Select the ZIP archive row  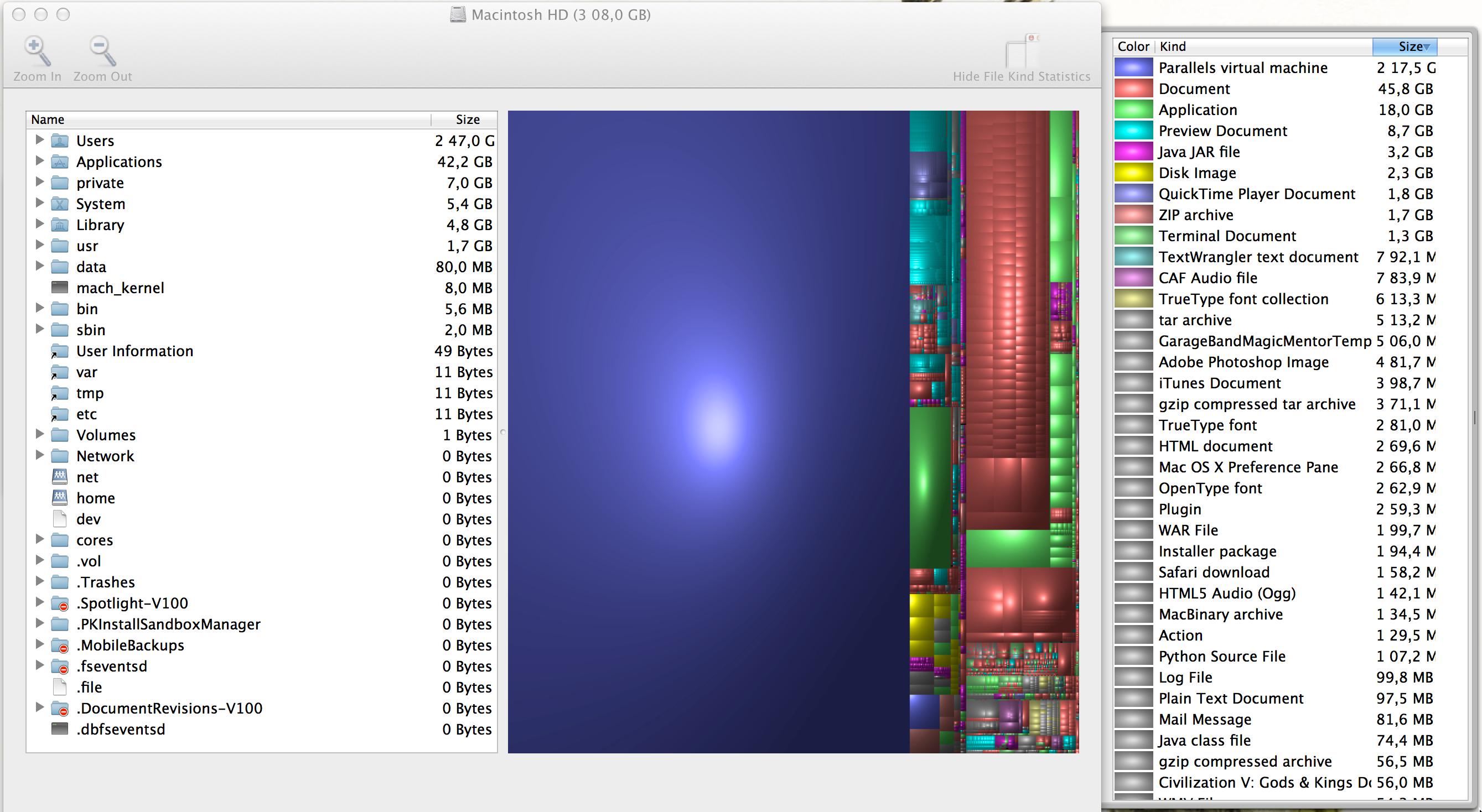[x=1275, y=215]
